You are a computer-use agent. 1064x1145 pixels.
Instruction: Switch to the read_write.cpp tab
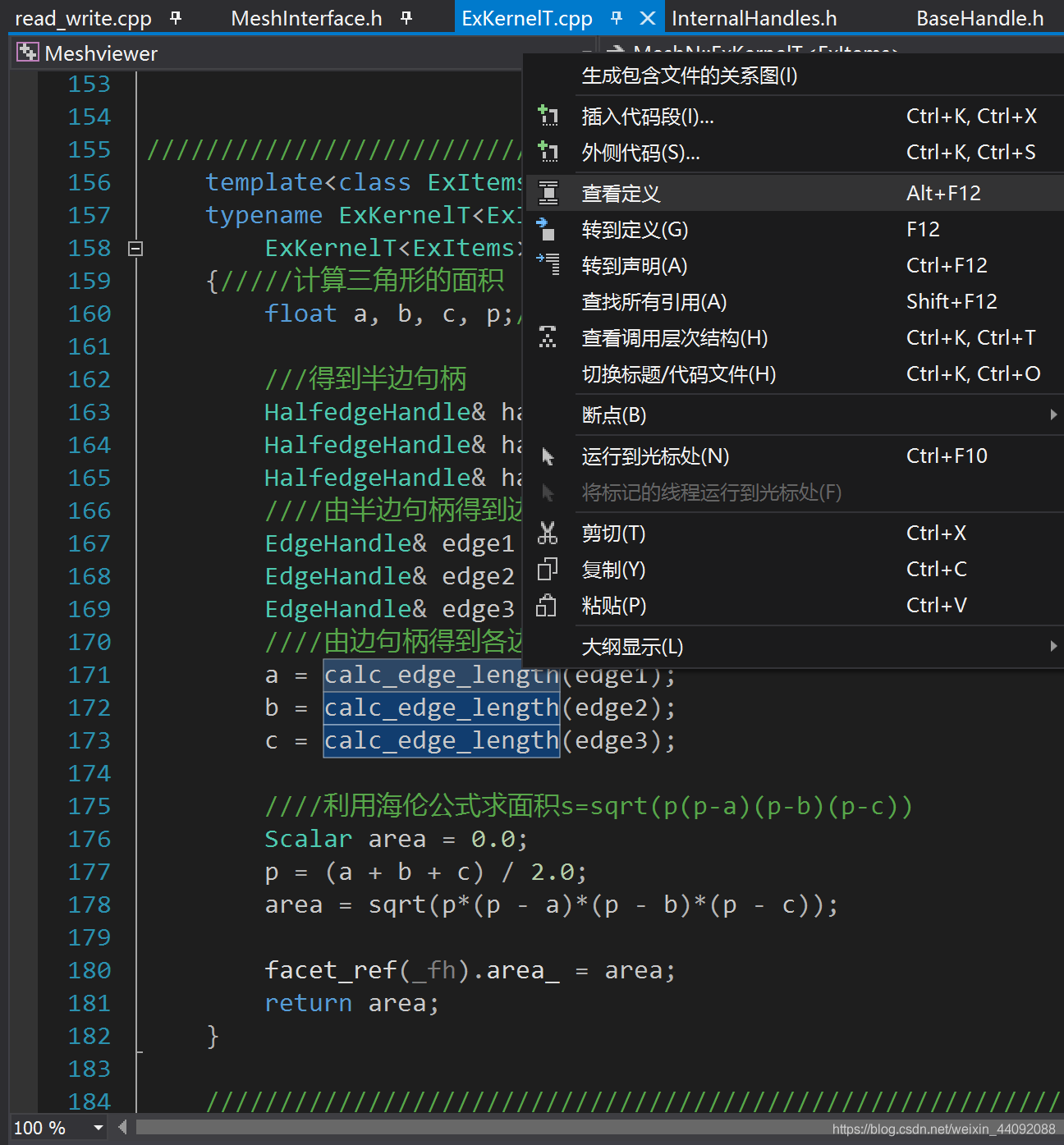click(x=83, y=18)
